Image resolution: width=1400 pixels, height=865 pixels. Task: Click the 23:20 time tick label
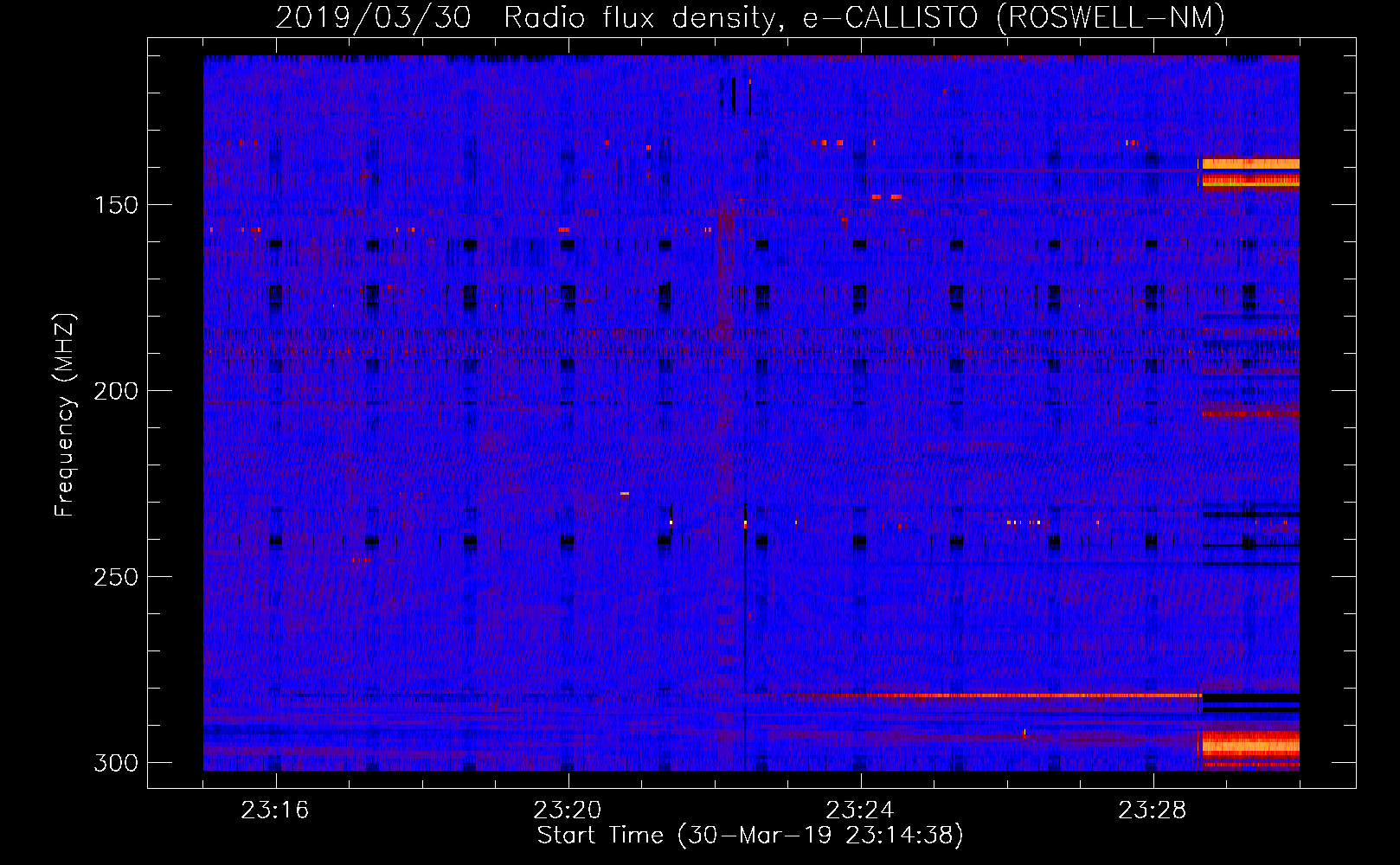pos(568,811)
